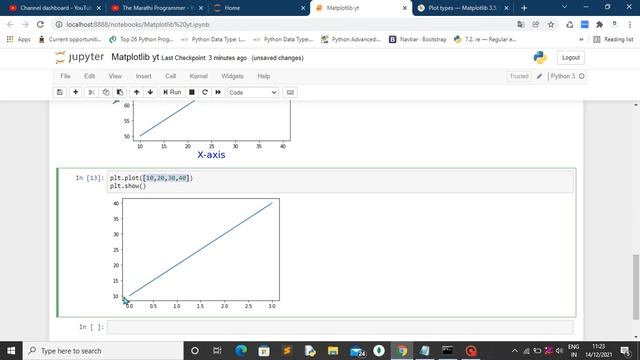Show hidden system tray icons
The height and width of the screenshot is (360, 640).
tap(515, 351)
